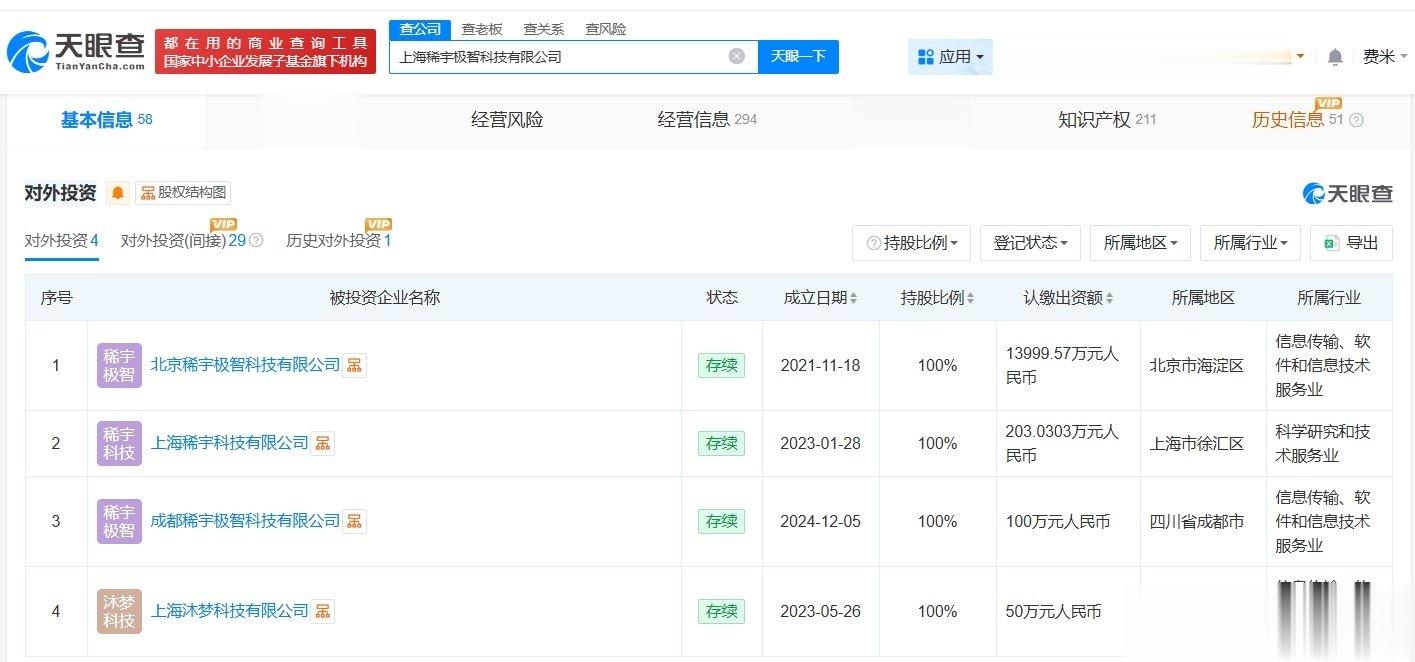Image resolution: width=1415 pixels, height=662 pixels.
Task: Open equity chart icon next to 北京稀宇极智科技有限公司
Action: (x=354, y=366)
